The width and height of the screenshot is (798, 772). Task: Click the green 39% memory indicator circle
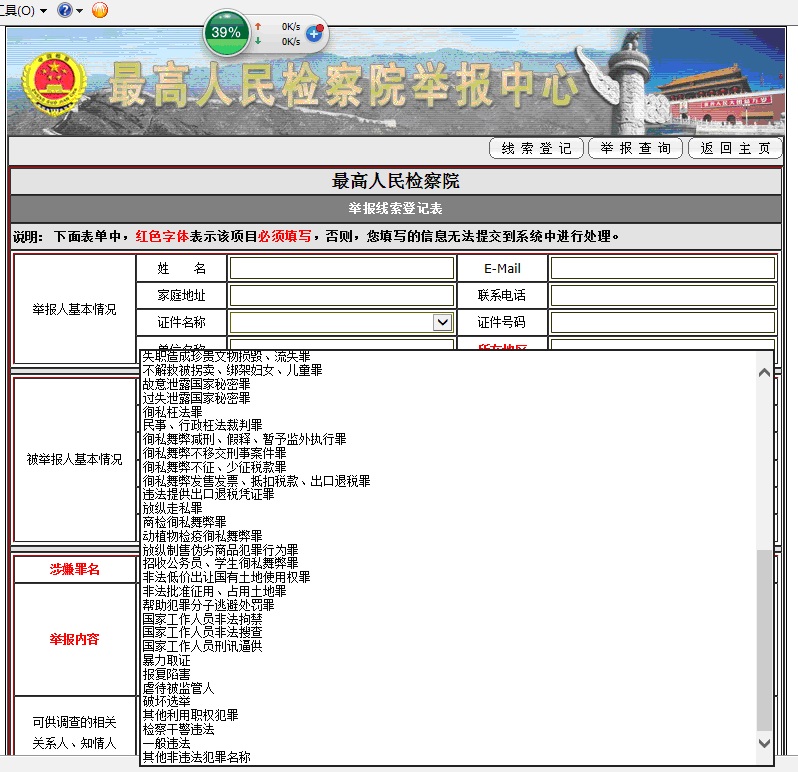(x=226, y=32)
